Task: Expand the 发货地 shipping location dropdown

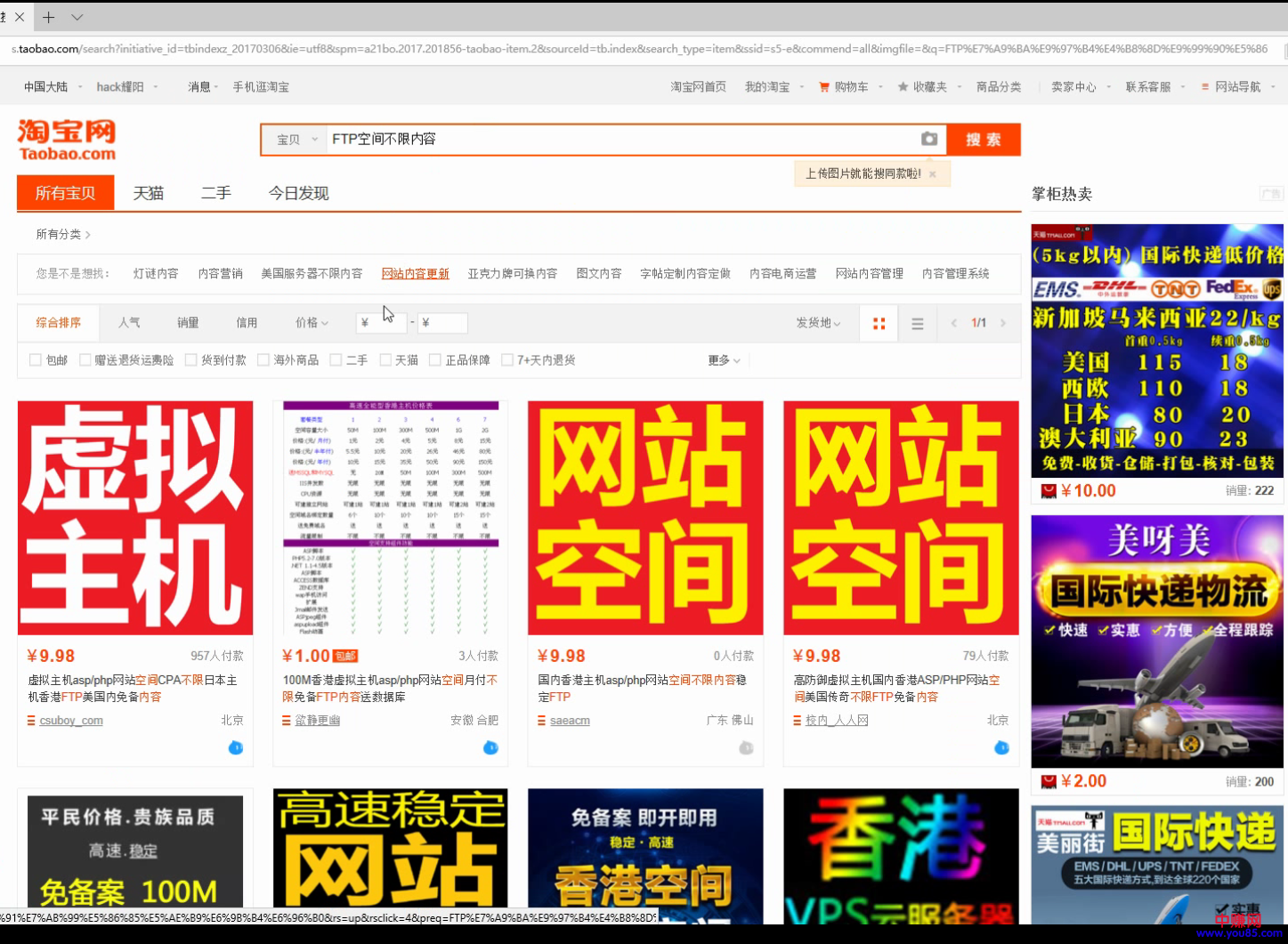Action: 817,323
